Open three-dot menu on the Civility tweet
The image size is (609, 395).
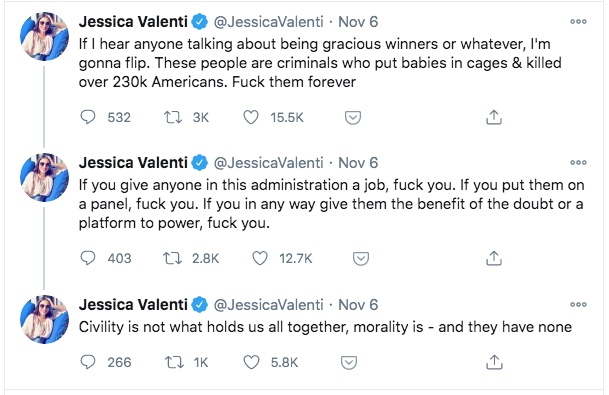578,305
